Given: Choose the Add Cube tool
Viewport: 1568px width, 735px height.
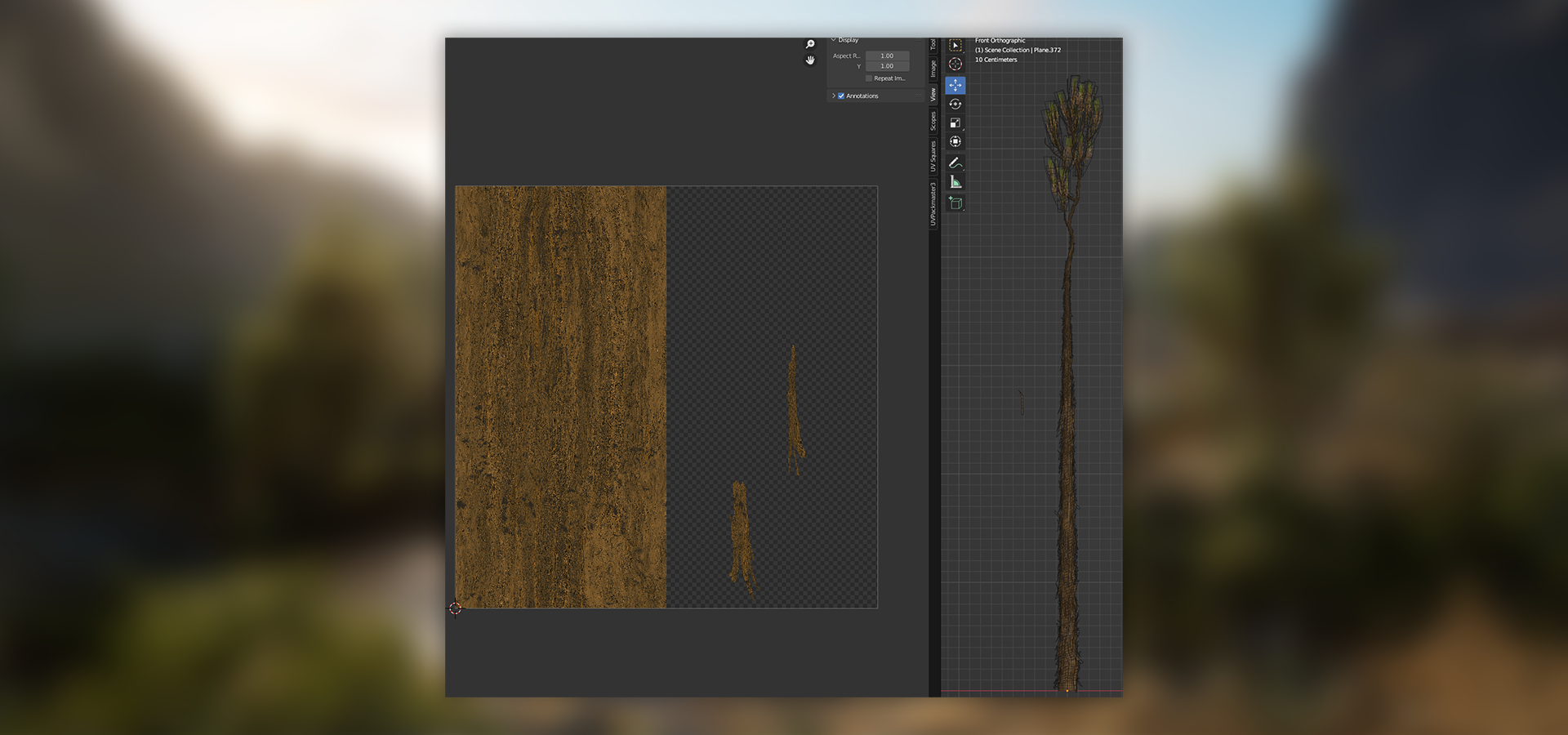Looking at the screenshot, I should tap(955, 203).
